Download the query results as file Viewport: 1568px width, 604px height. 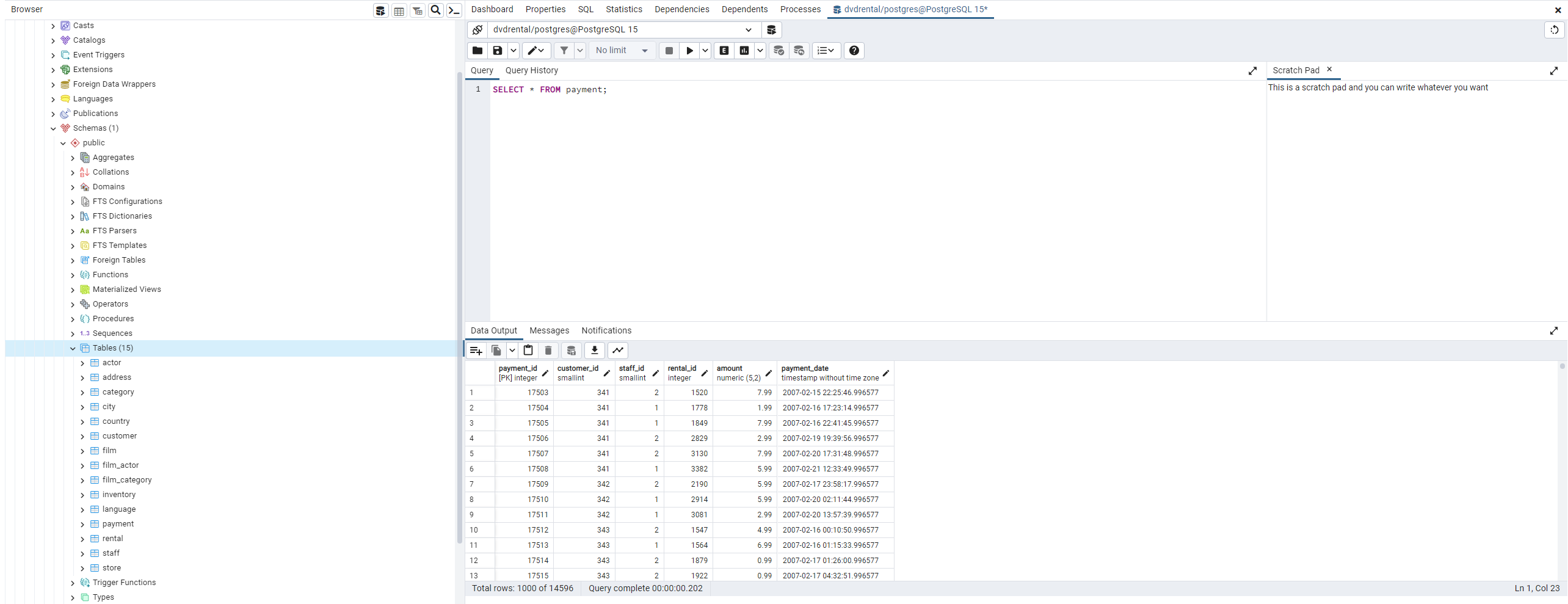[x=594, y=351]
